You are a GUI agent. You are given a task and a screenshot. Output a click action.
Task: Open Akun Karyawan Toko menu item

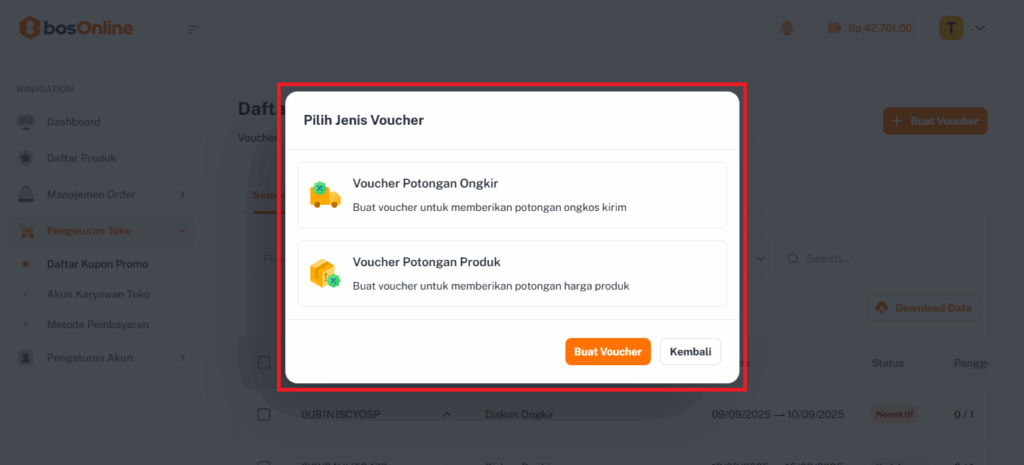(x=98, y=295)
